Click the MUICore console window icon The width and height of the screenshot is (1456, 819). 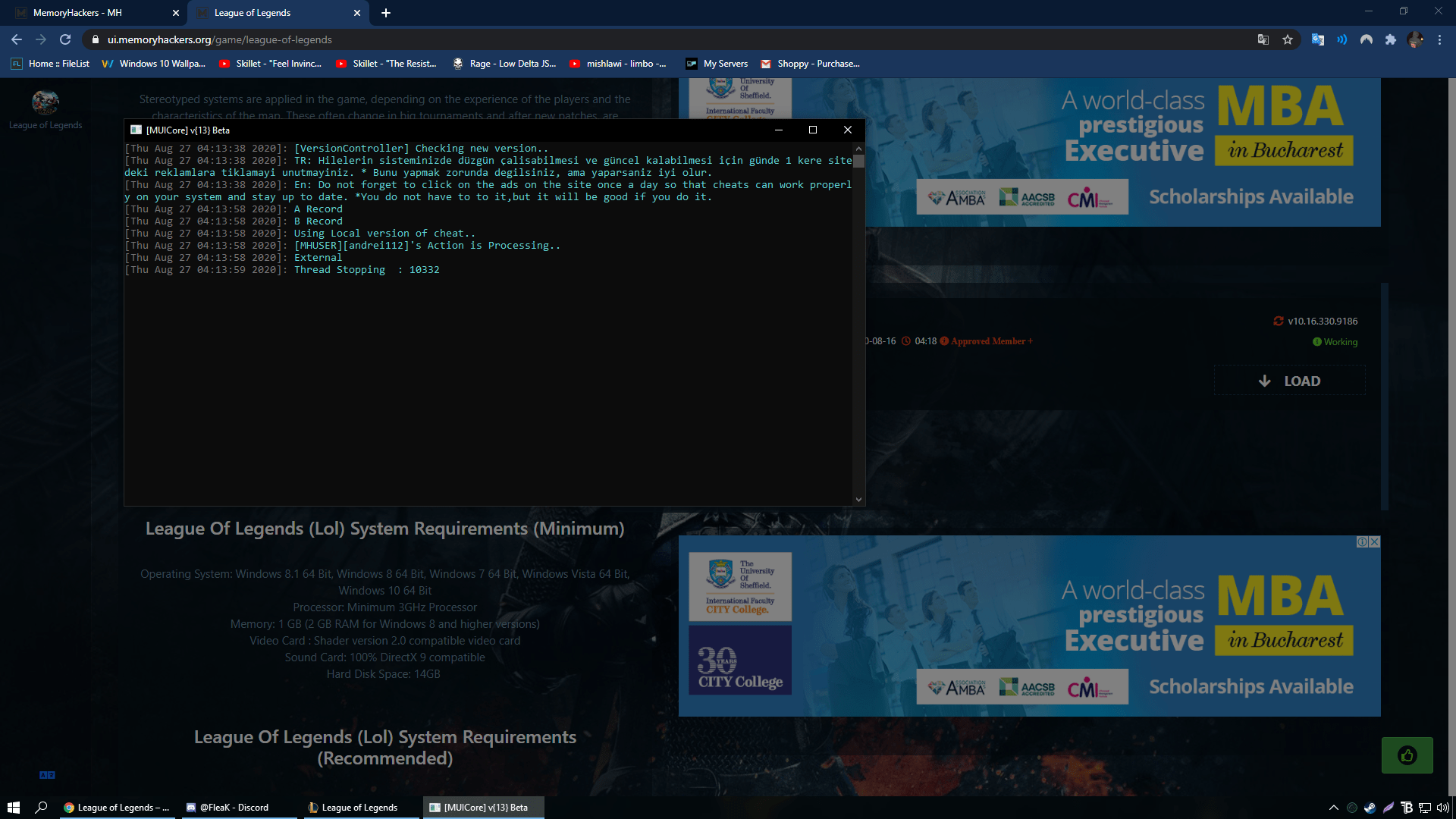coord(136,130)
